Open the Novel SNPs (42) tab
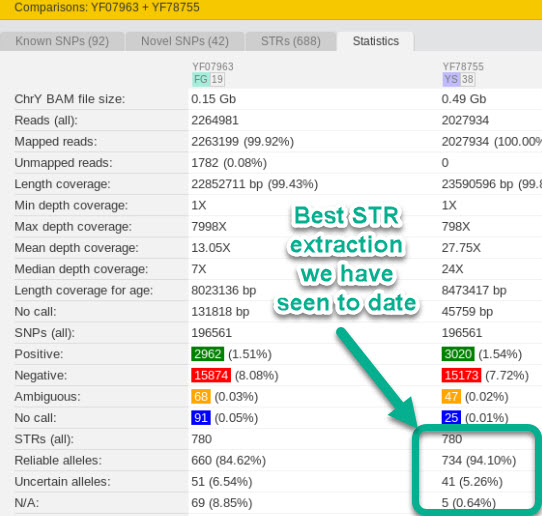Image resolution: width=542 pixels, height=516 pixels. (x=185, y=41)
